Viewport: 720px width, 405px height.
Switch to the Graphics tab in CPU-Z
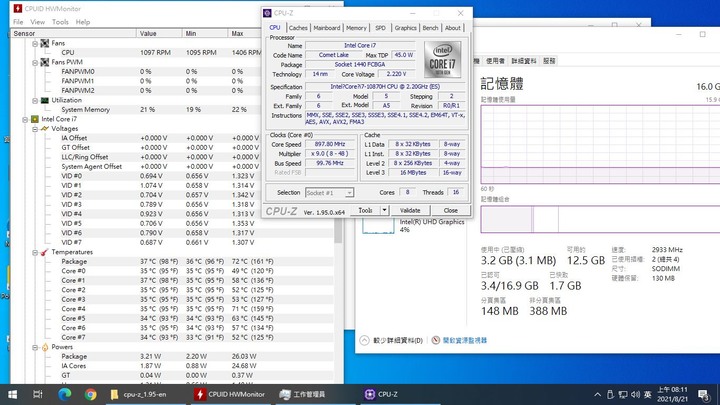click(x=405, y=28)
